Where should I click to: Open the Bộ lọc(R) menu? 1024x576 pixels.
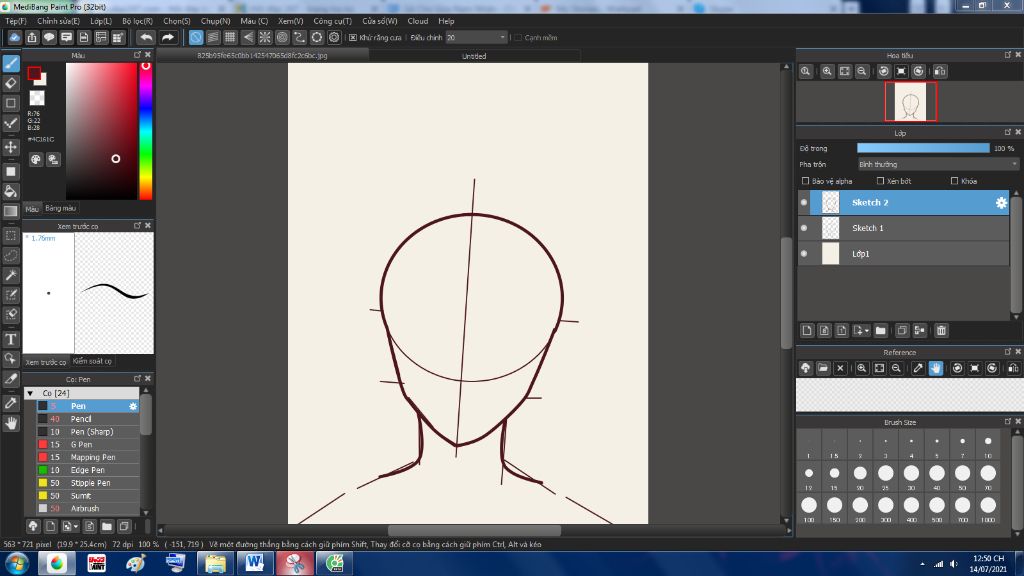click(x=137, y=21)
